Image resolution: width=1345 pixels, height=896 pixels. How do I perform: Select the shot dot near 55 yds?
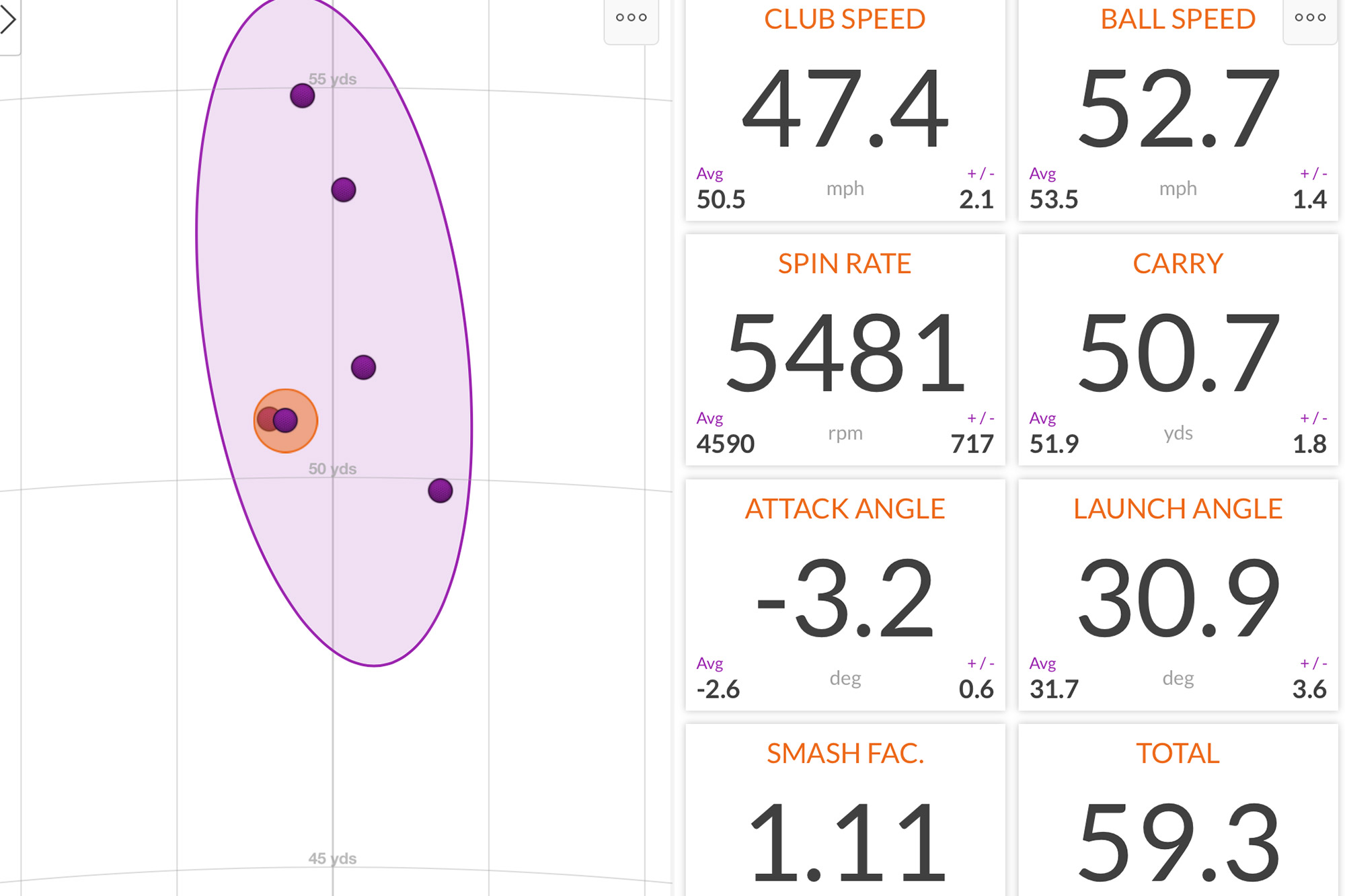303,96
